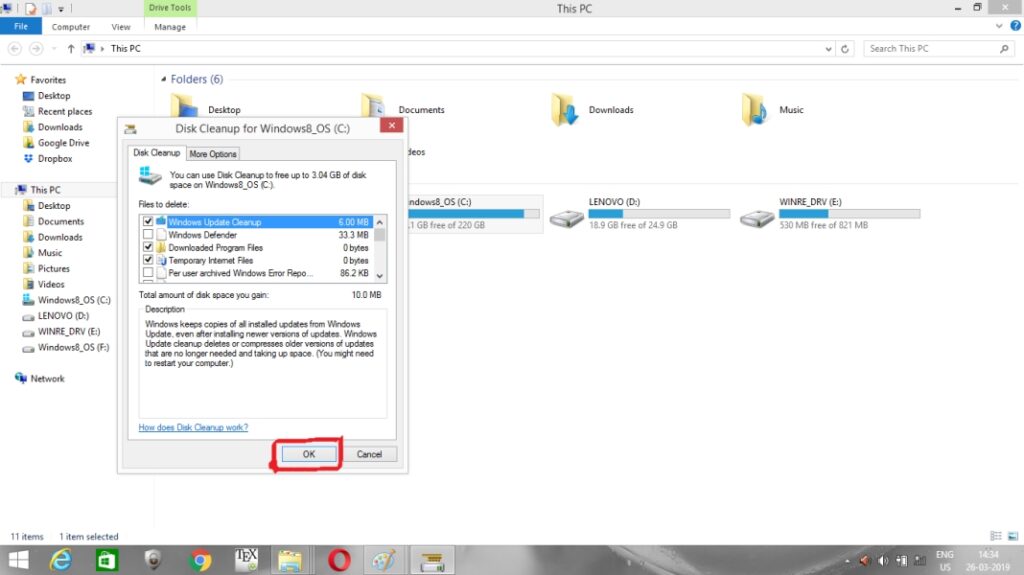Open the Windows Start button
This screenshot has width=1024, height=575.
18,560
